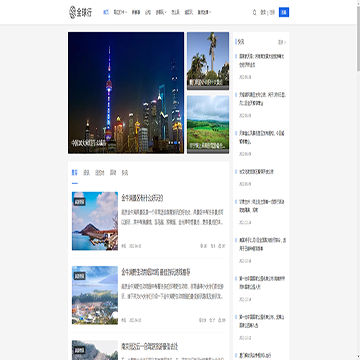Open the Shanghai night skyline banner image
Viewport: 360px width, 360px height.
pos(126,93)
